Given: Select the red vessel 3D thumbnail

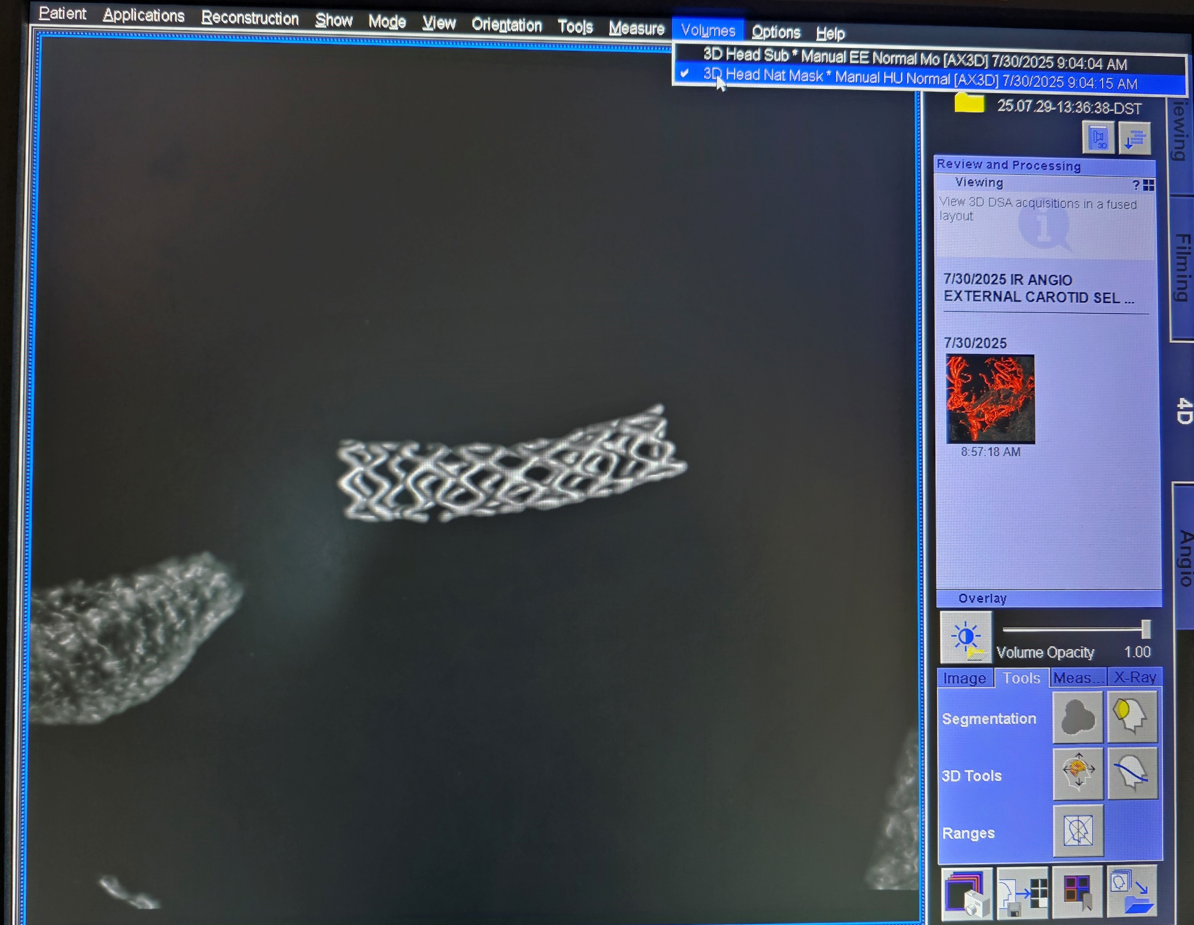Looking at the screenshot, I should (x=990, y=399).
